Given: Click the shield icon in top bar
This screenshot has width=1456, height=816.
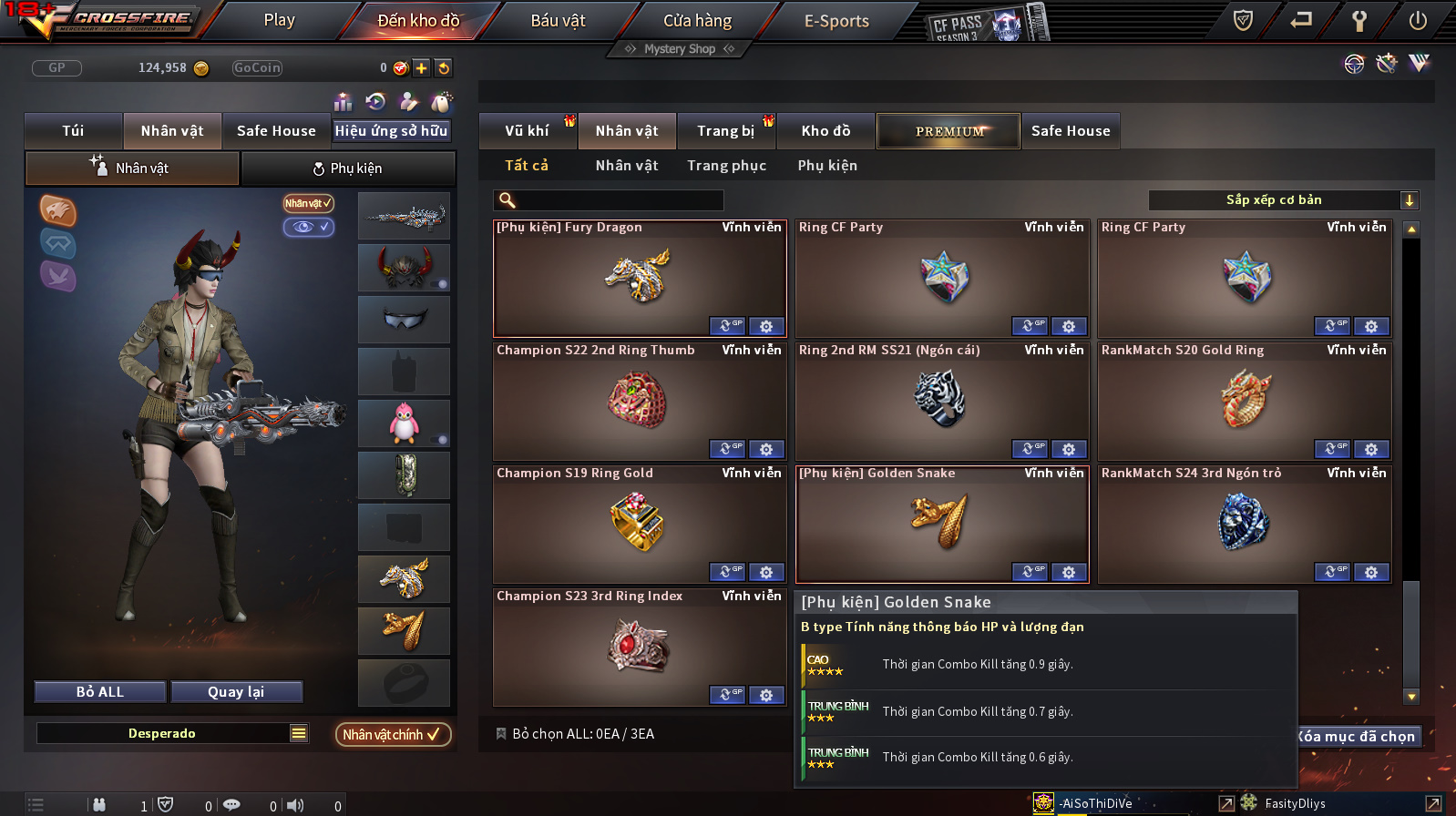Looking at the screenshot, I should pos(1243,20).
